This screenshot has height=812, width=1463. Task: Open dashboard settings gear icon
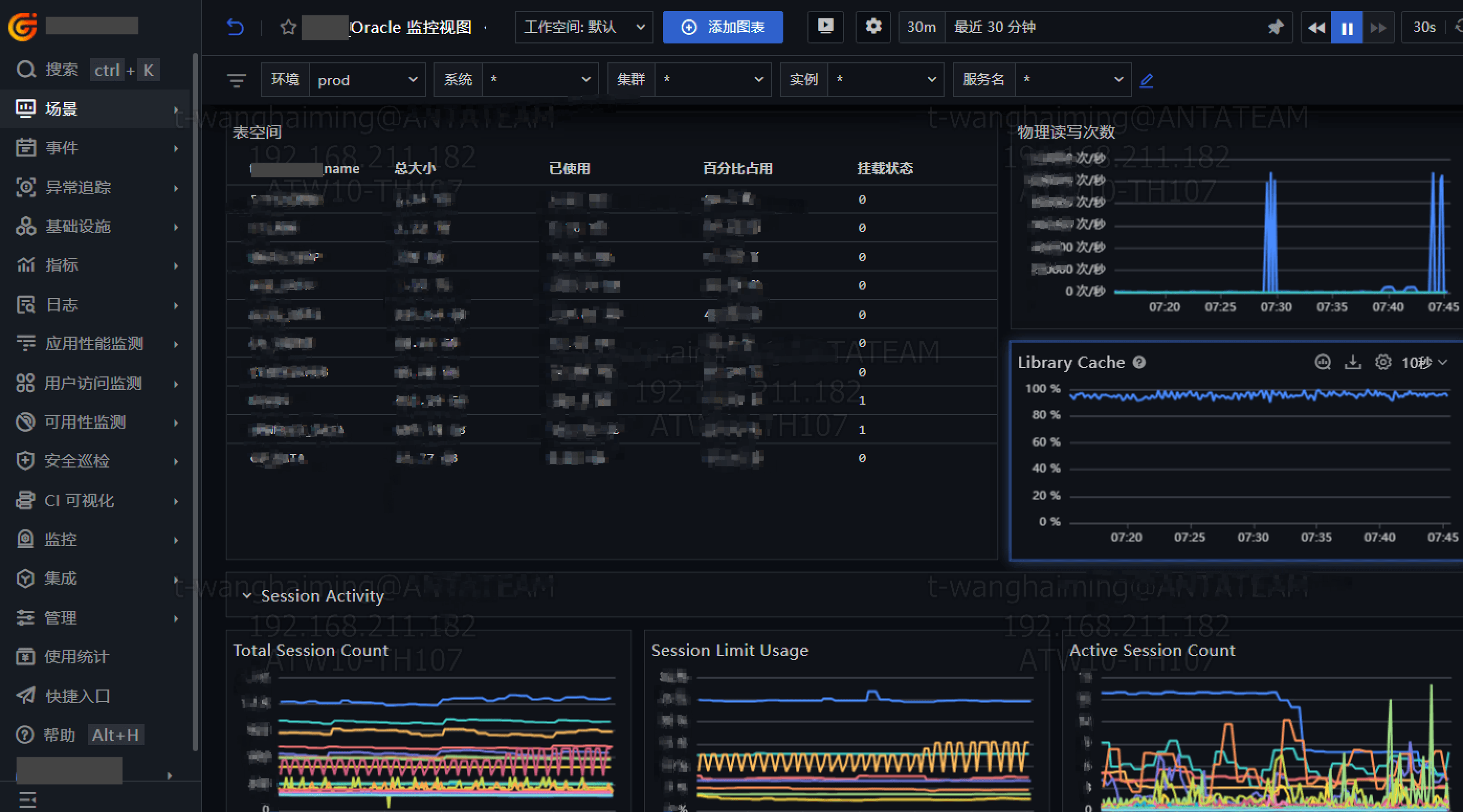pyautogui.click(x=873, y=27)
